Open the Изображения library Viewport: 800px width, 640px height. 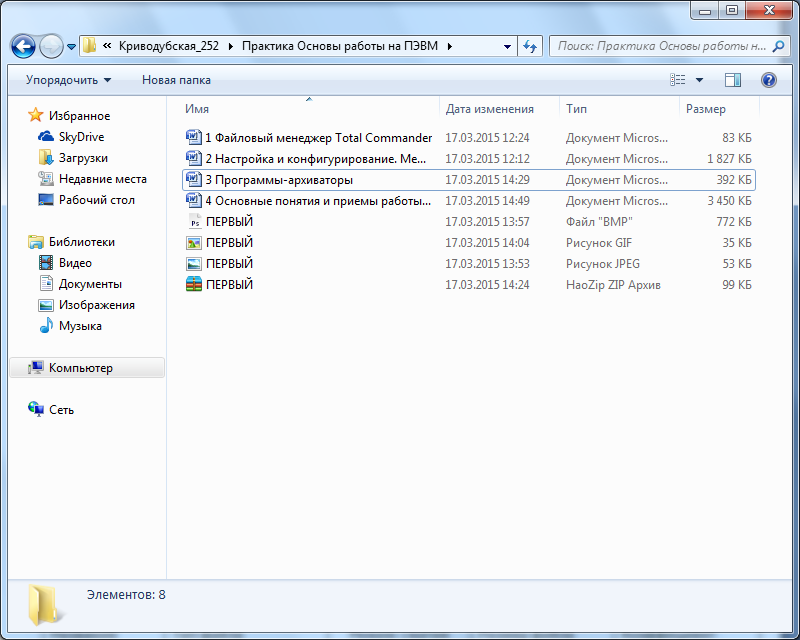(96, 305)
